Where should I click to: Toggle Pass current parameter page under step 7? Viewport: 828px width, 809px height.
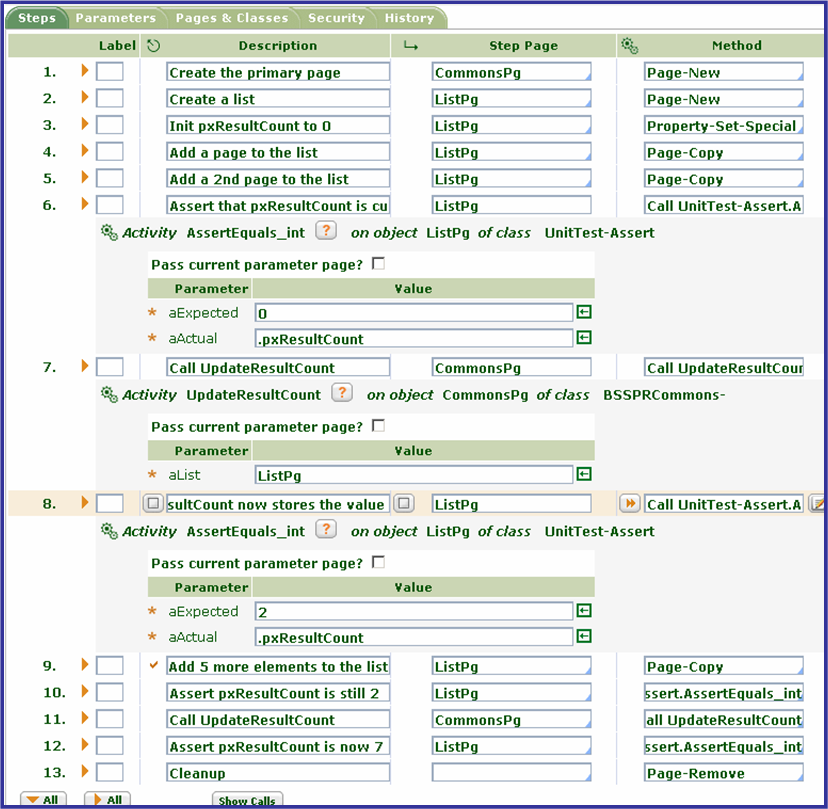tap(378, 426)
